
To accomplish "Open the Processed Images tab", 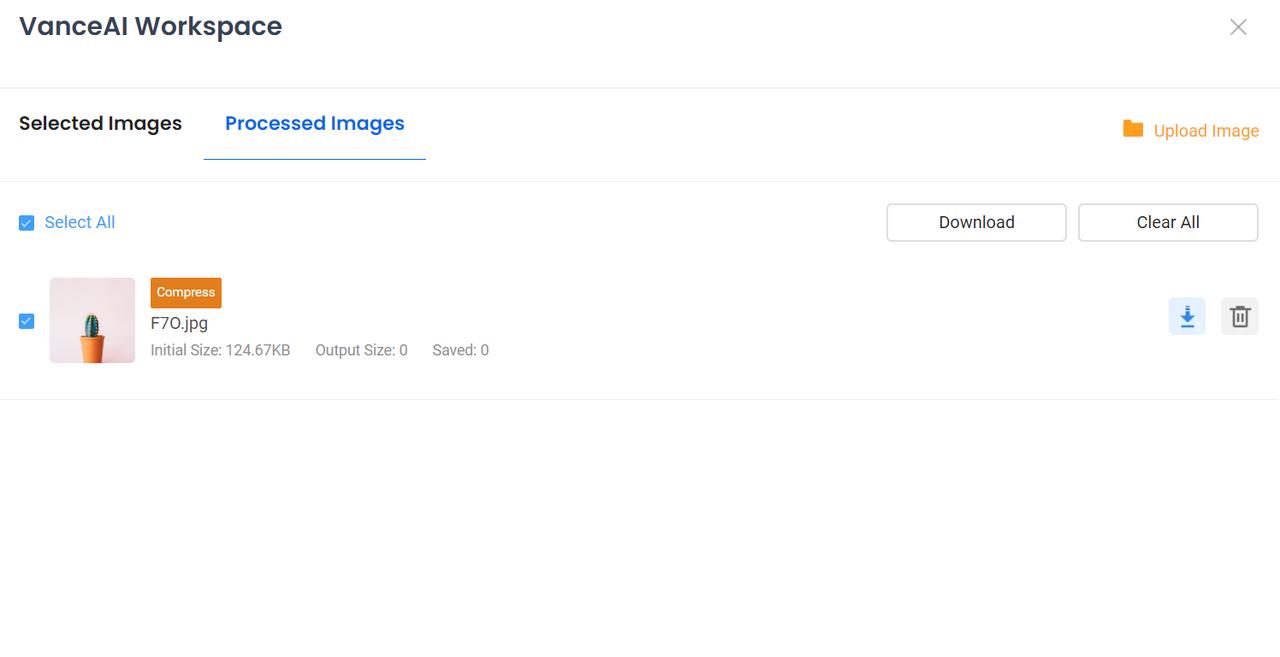I will coord(315,123).
